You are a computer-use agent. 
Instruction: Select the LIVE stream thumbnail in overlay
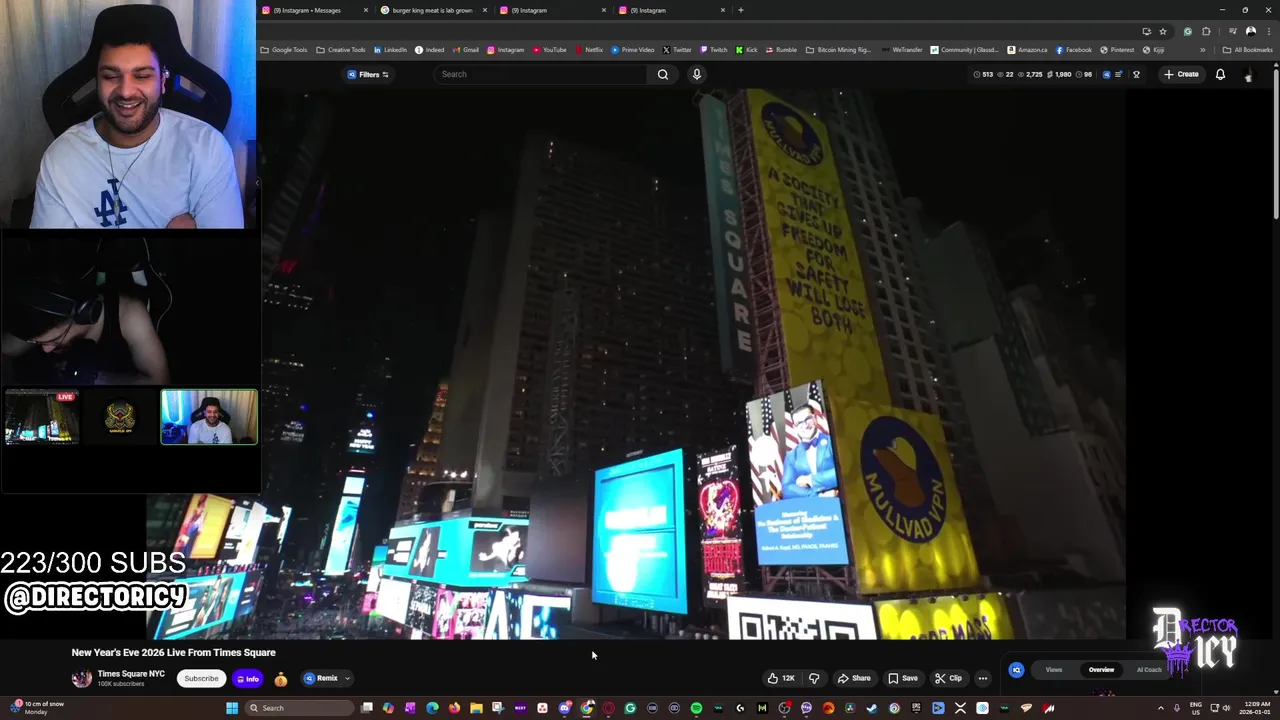point(42,417)
